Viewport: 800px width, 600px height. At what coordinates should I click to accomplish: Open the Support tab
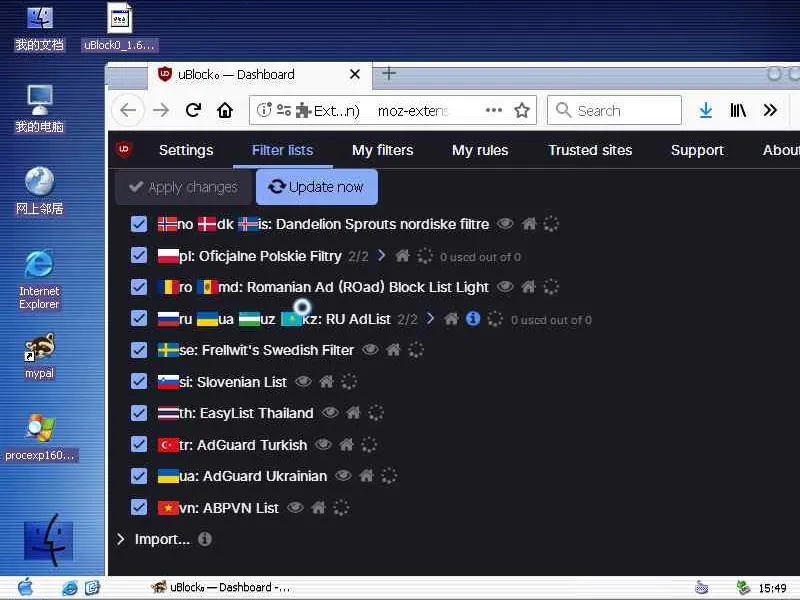697,150
